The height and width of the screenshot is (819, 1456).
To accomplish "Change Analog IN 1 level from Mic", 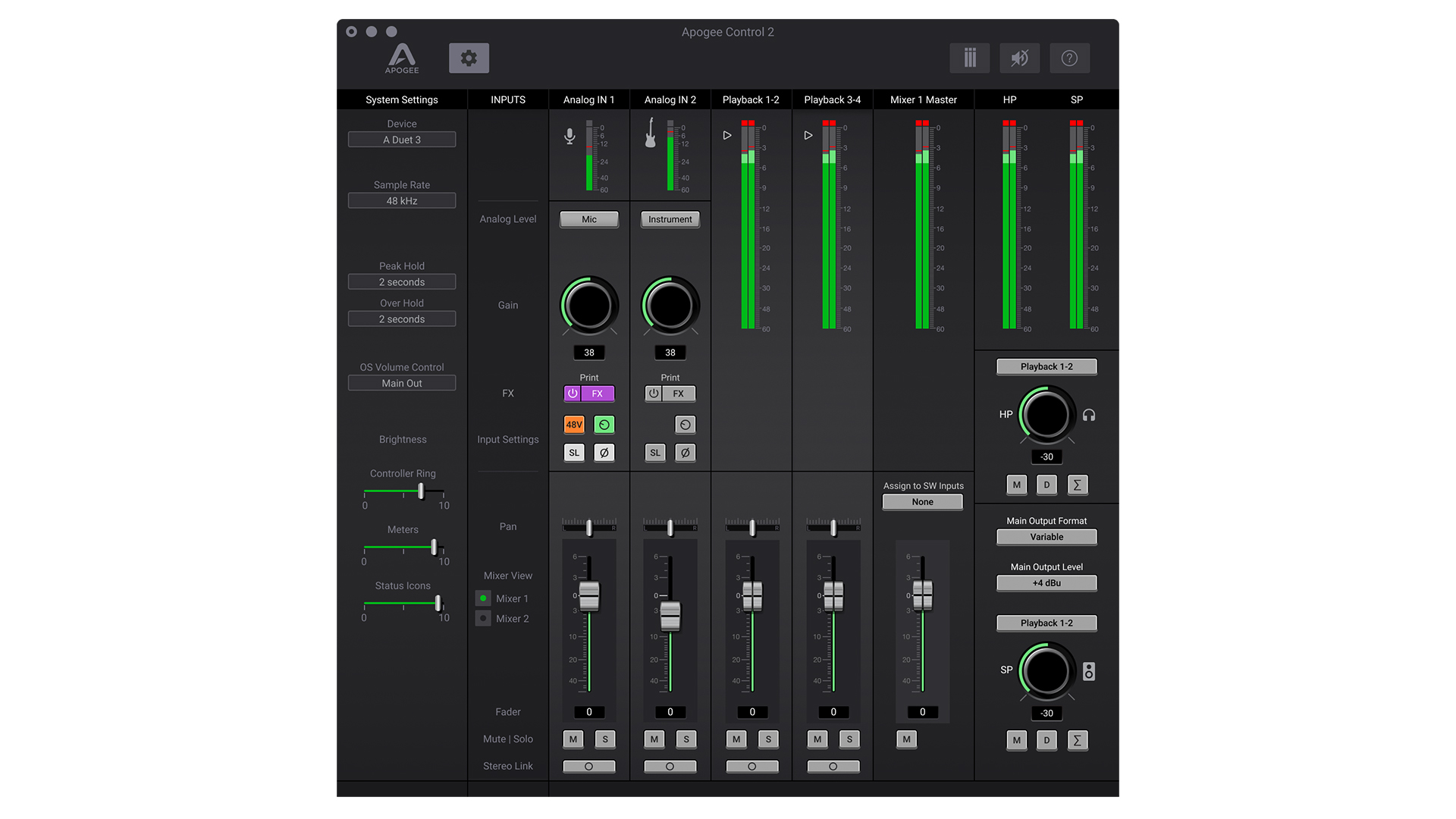I will point(589,219).
